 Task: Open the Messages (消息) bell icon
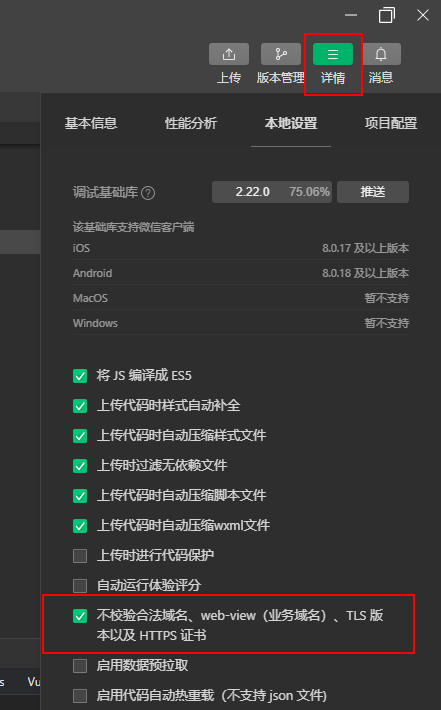[x=381, y=54]
